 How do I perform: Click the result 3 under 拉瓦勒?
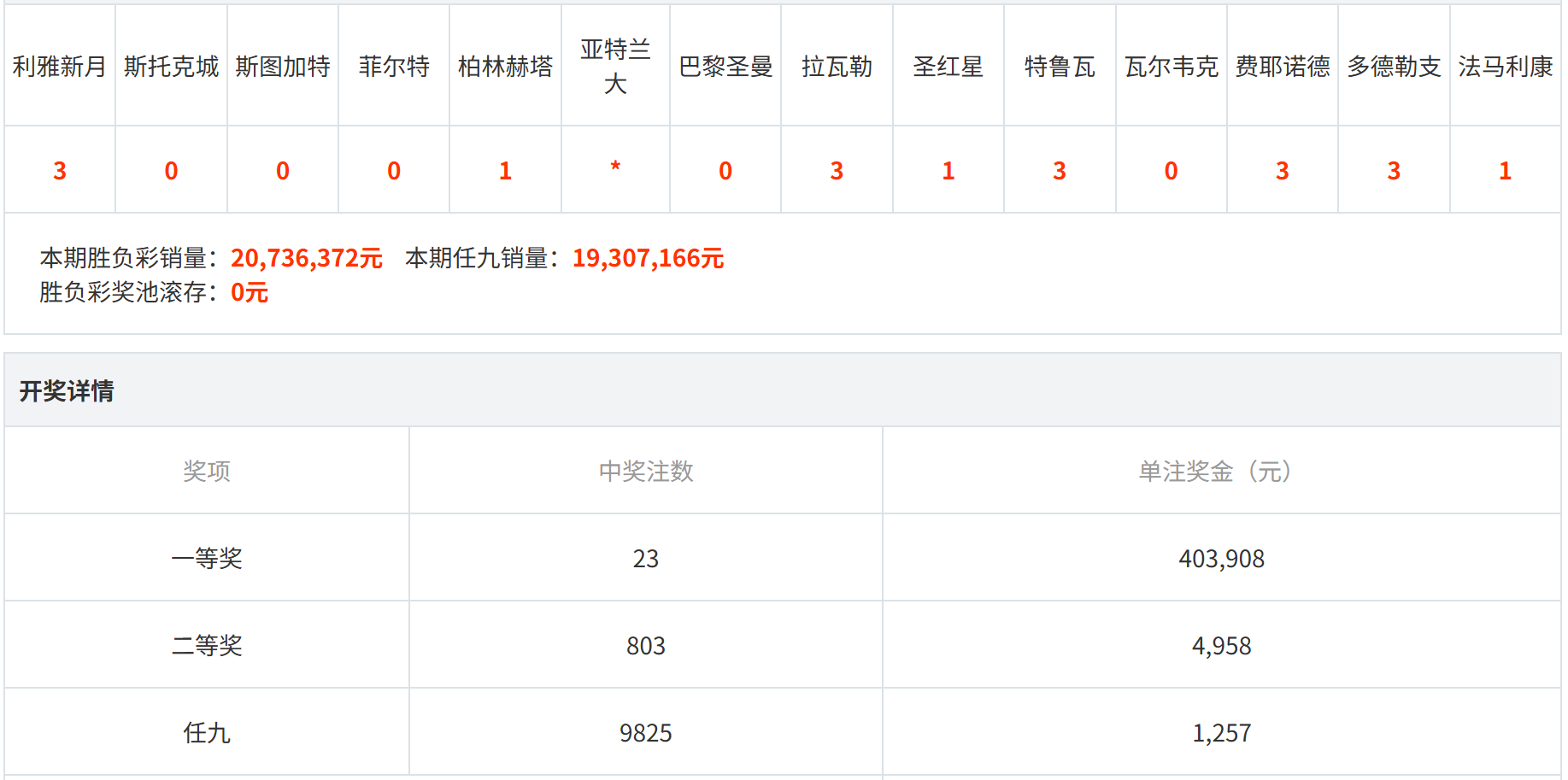(837, 171)
